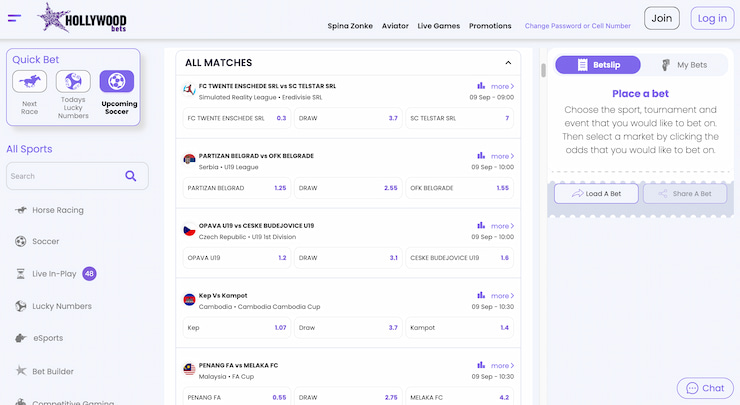Bet on OFK Belgrade at 1.55
The width and height of the screenshot is (740, 405).
459,188
